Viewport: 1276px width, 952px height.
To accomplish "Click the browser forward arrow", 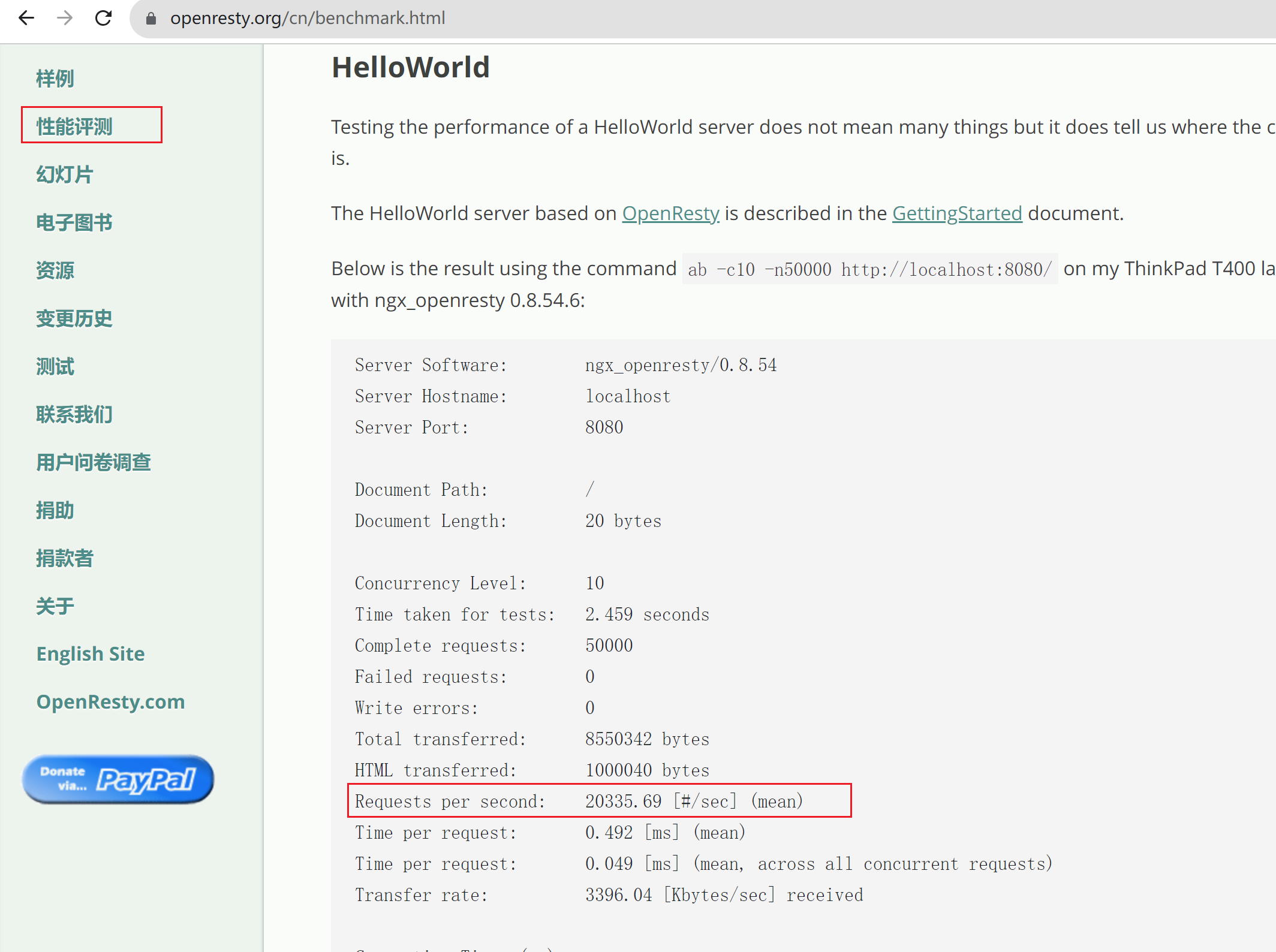I will (65, 18).
